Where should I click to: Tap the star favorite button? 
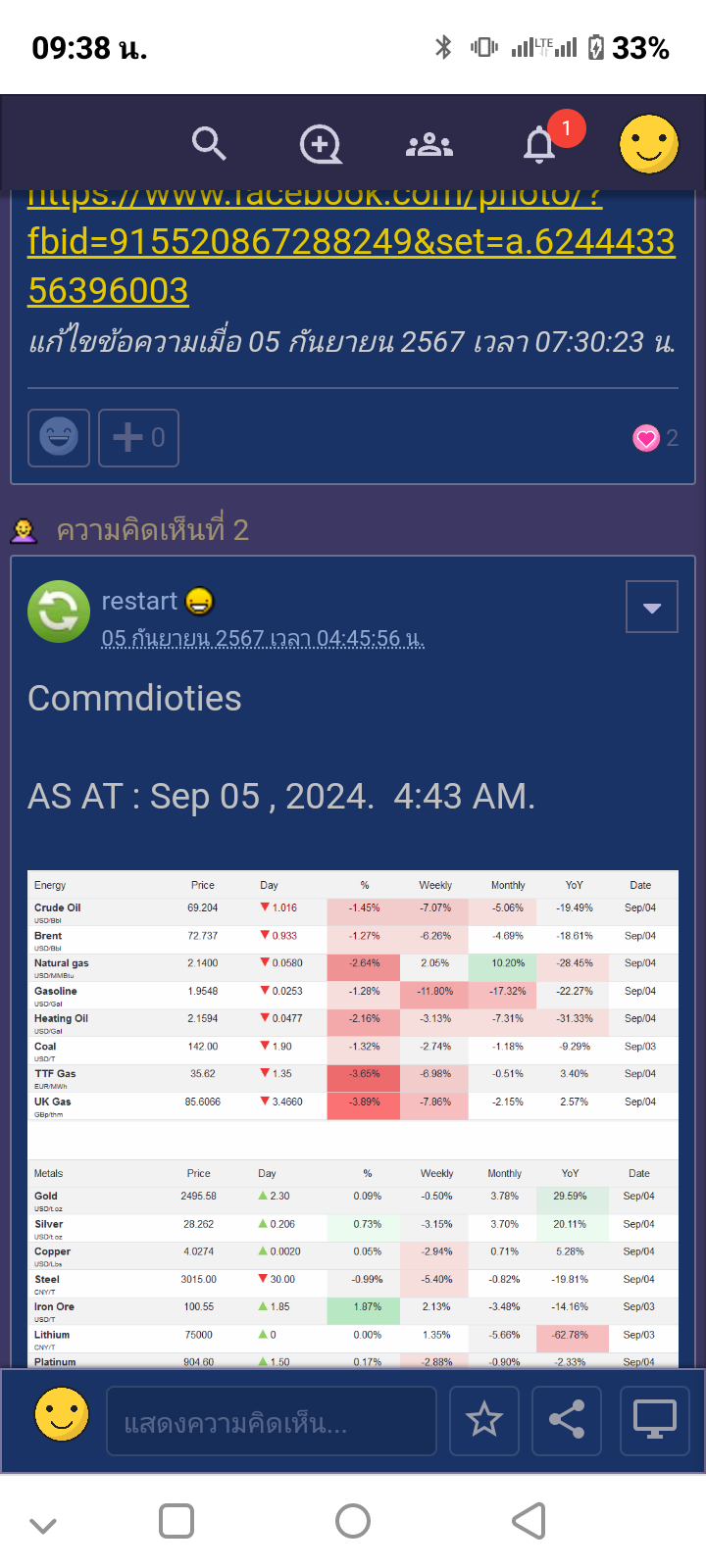click(484, 1419)
